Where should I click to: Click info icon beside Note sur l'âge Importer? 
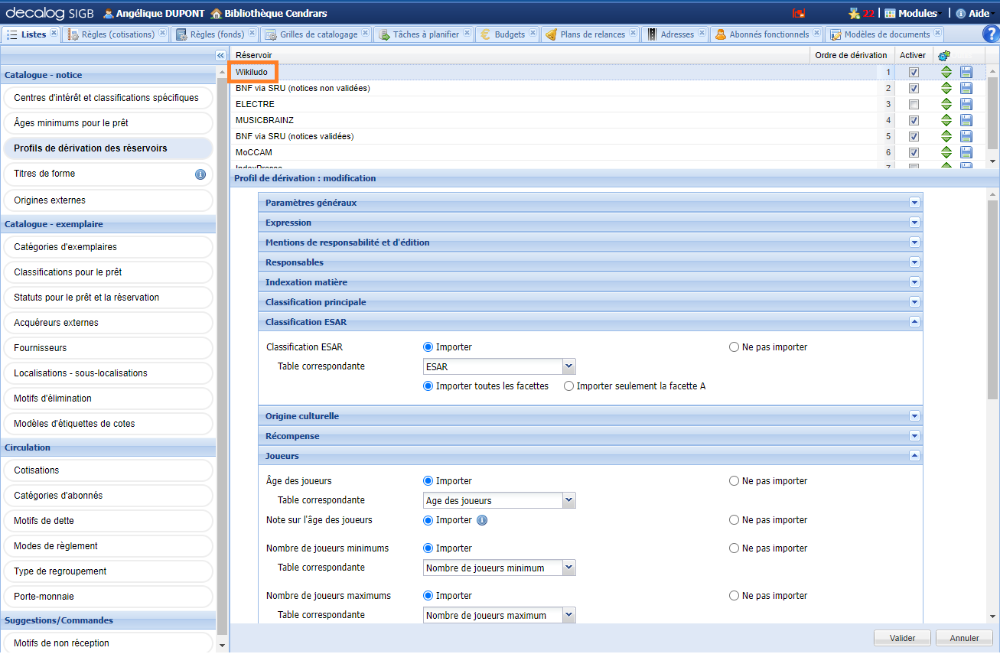click(482, 520)
